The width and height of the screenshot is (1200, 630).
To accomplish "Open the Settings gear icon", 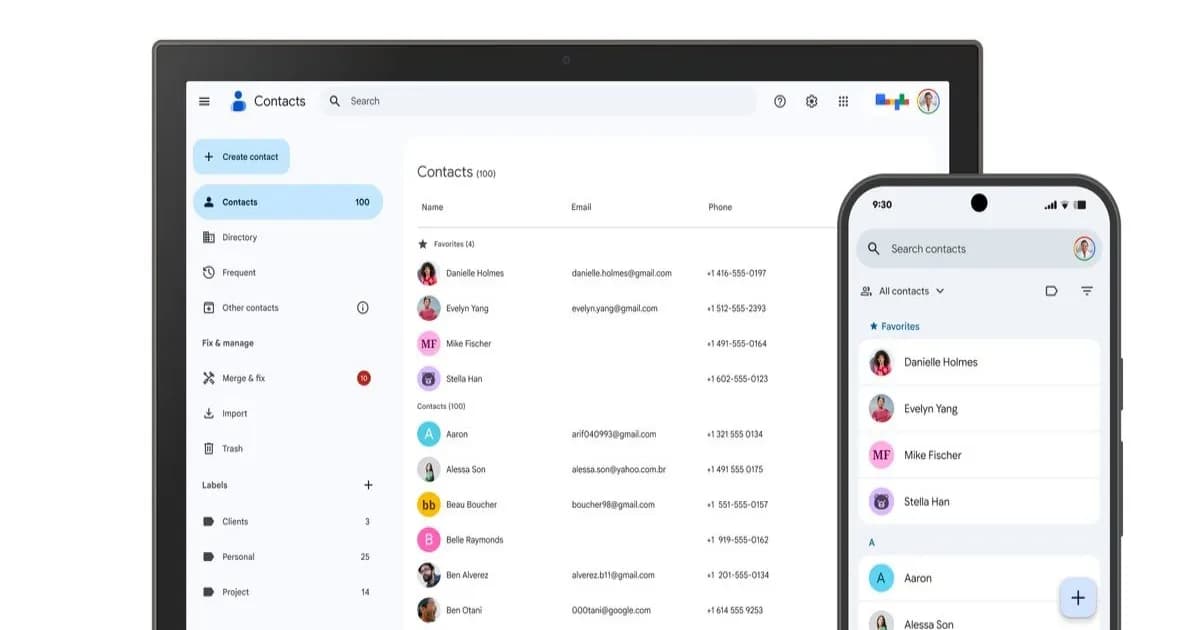I will tap(812, 101).
